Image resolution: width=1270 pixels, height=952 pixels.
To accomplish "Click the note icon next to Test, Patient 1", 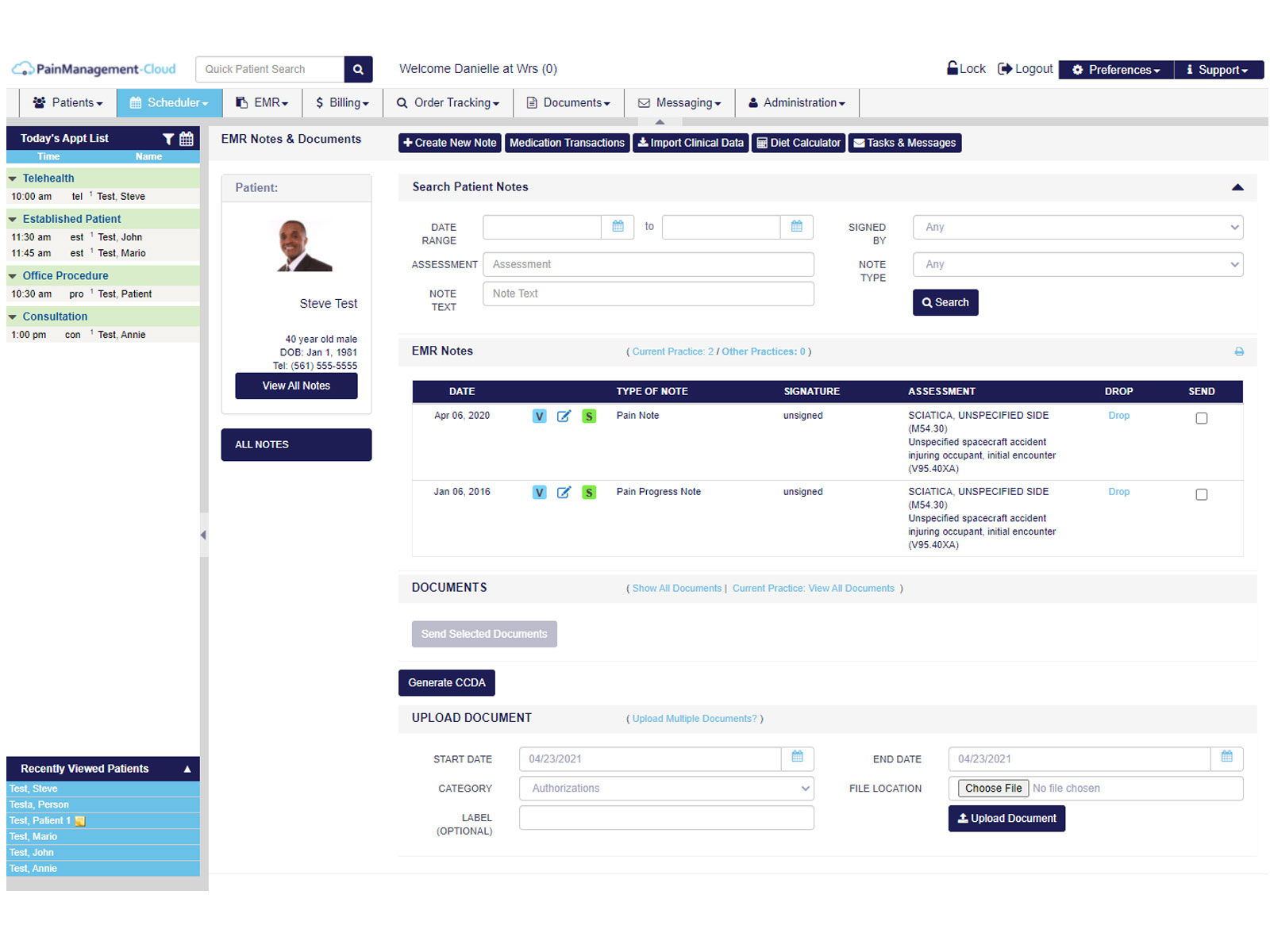I will tap(80, 821).
